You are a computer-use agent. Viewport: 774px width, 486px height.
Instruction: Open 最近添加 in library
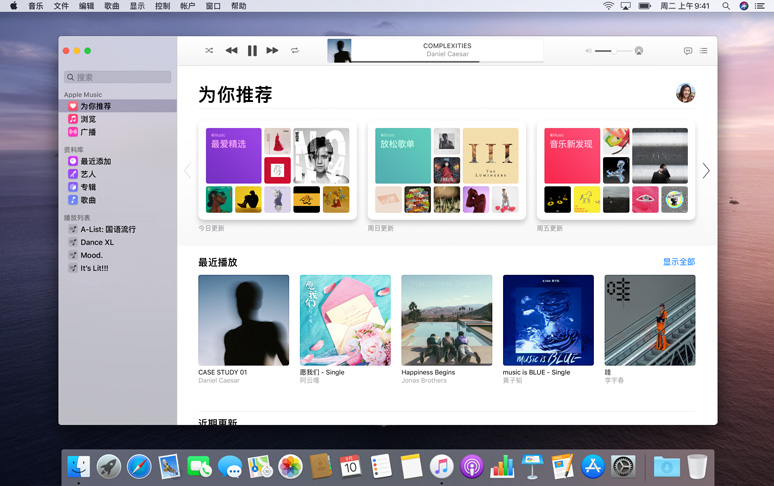click(96, 161)
